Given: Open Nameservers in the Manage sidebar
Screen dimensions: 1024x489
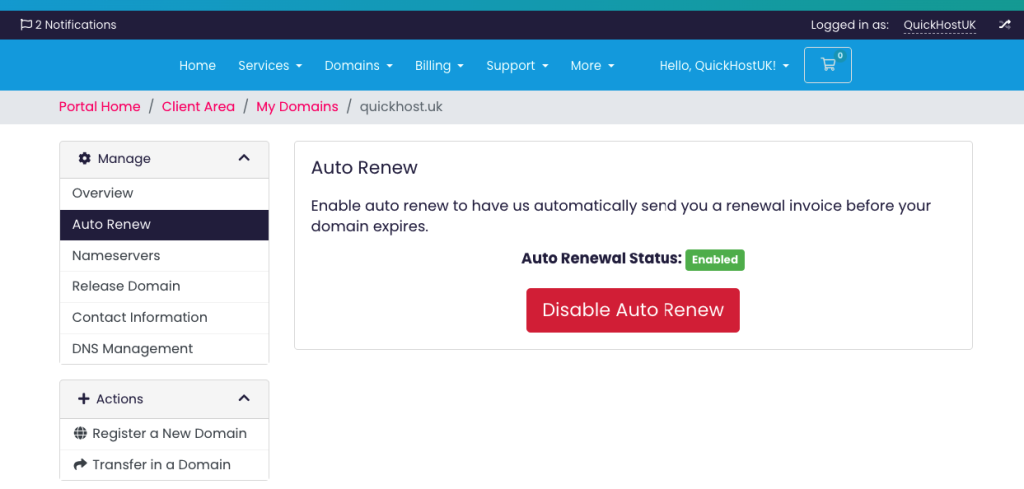Looking at the screenshot, I should (x=164, y=256).
